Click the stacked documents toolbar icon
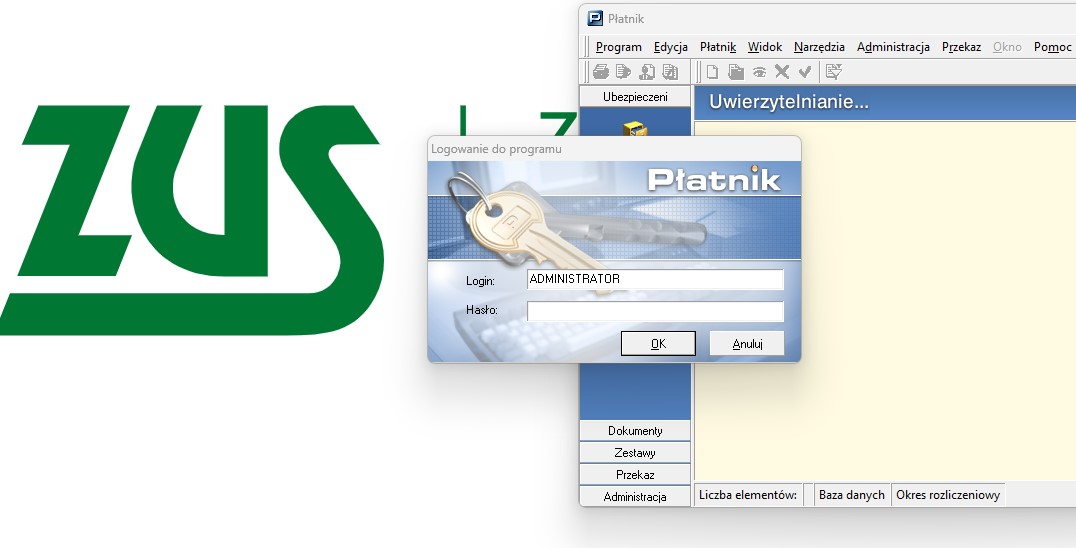 tap(670, 71)
